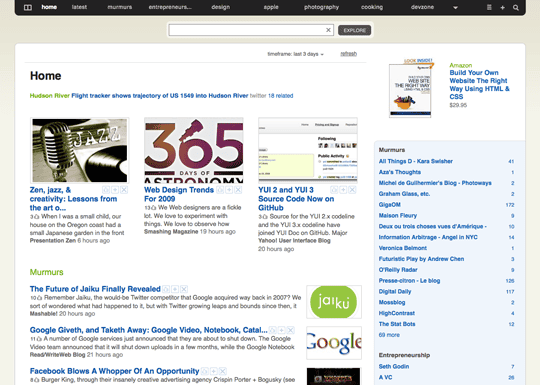Click the refresh link

[x=349, y=54]
